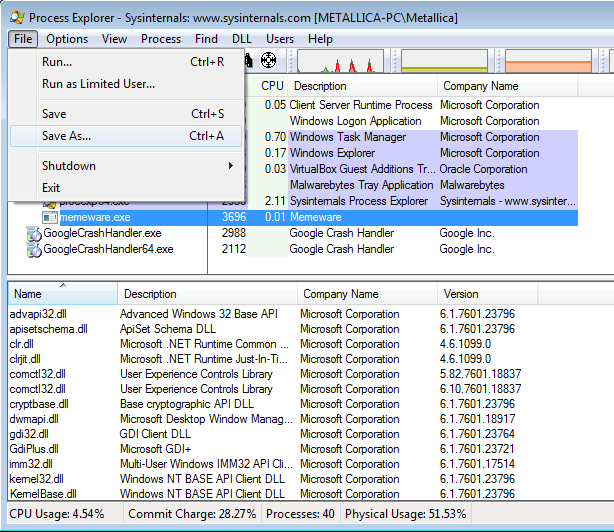Select the Malwarebytes Tray Application row
Image resolution: width=614 pixels, height=532 pixels.
click(413, 185)
